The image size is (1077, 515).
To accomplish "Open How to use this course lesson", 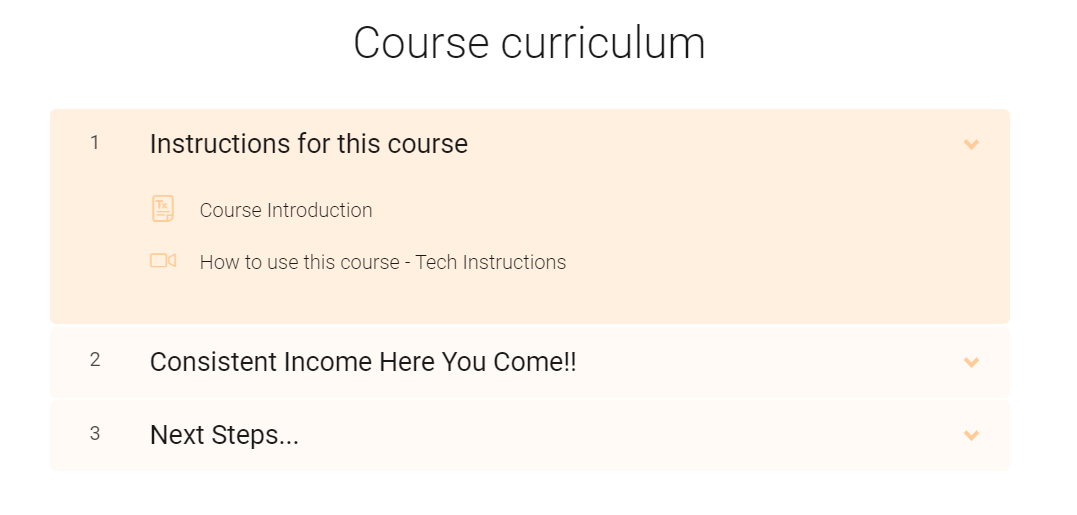I will [x=383, y=262].
